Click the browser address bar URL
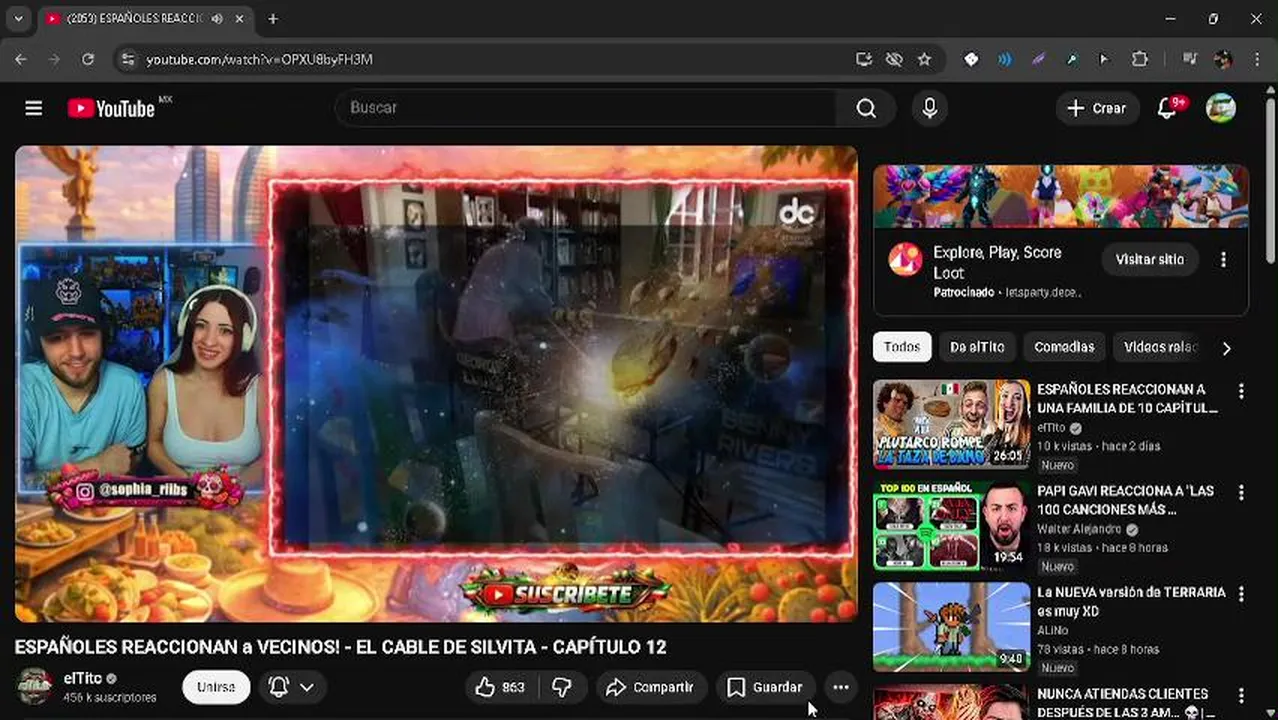1278x720 pixels. point(260,59)
